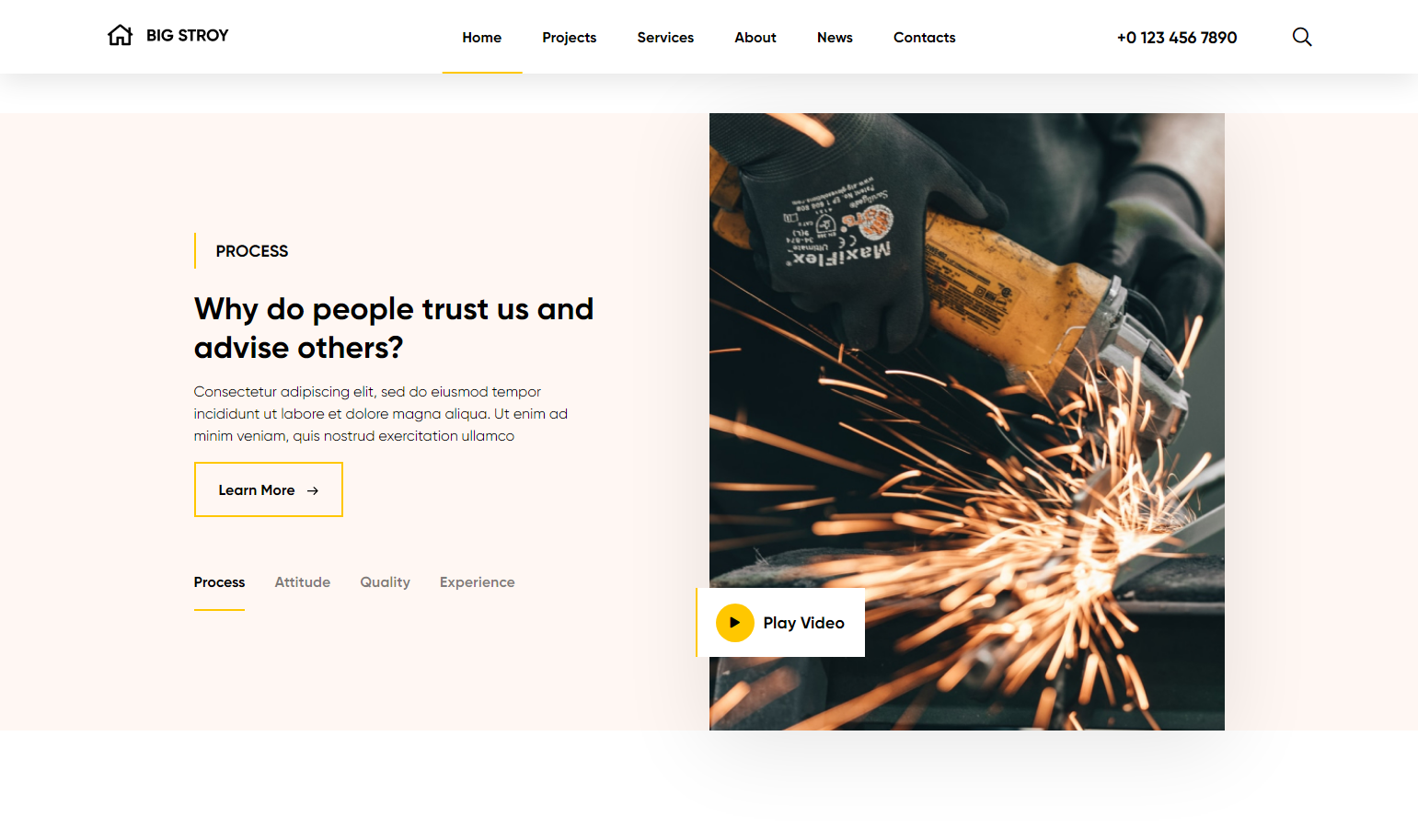Click the heading Why do people trust us
1418x840 pixels.
pyautogui.click(x=394, y=328)
